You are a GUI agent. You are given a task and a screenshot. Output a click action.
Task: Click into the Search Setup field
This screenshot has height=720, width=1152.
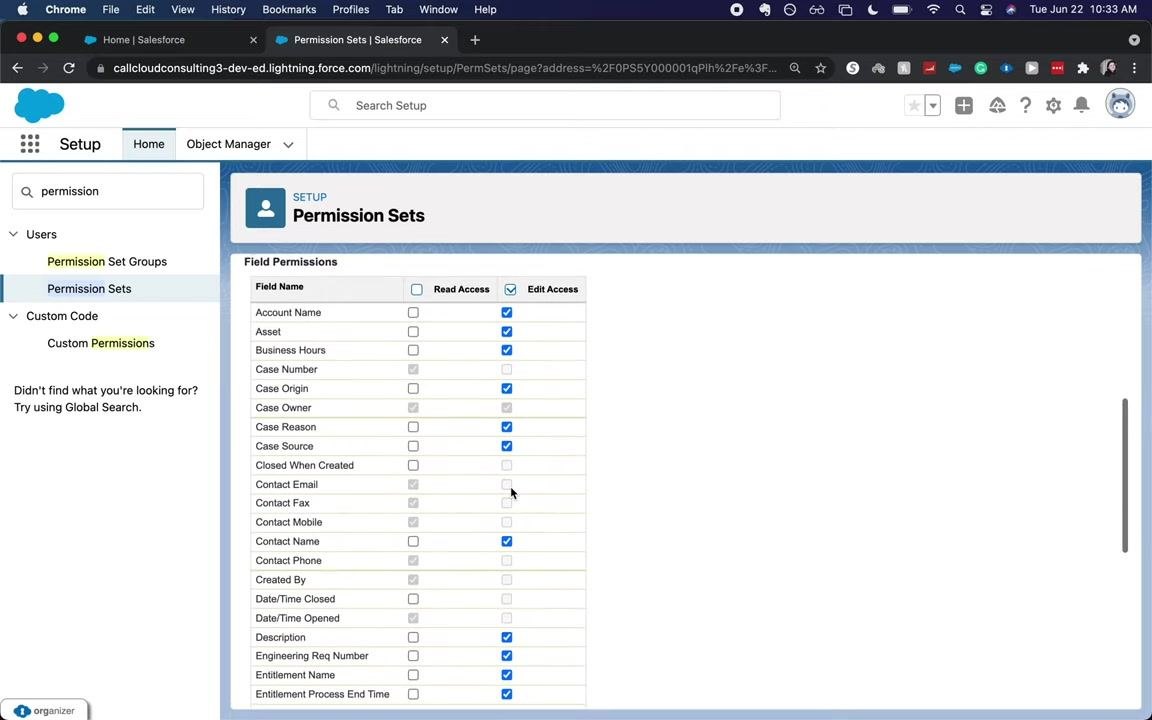point(545,106)
